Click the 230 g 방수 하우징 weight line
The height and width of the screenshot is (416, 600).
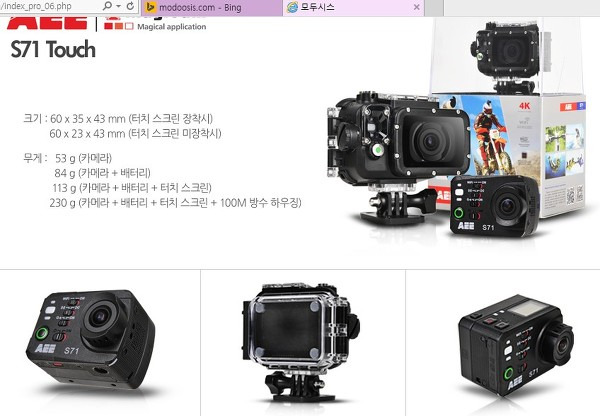175,203
